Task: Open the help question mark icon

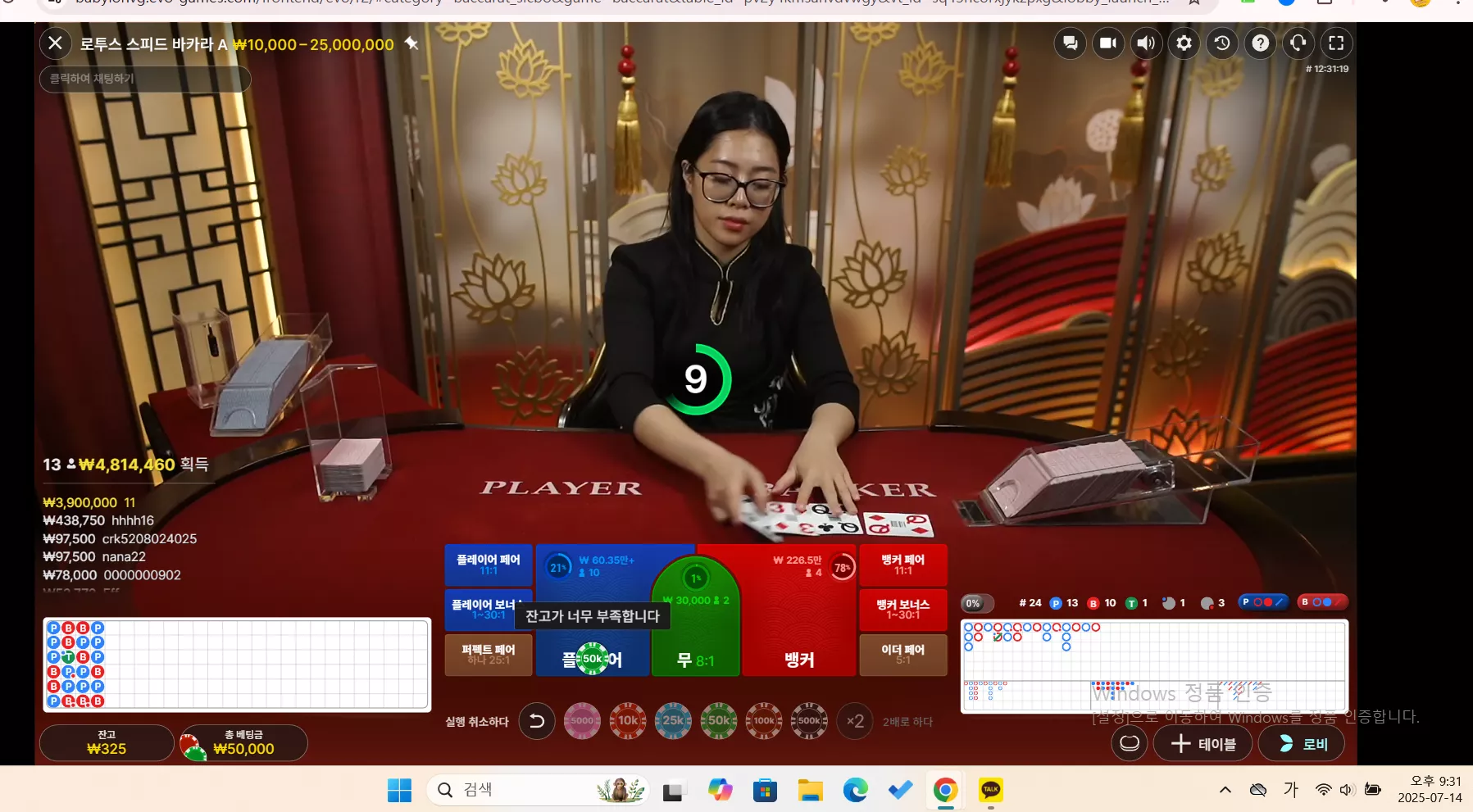Action: 1260,43
